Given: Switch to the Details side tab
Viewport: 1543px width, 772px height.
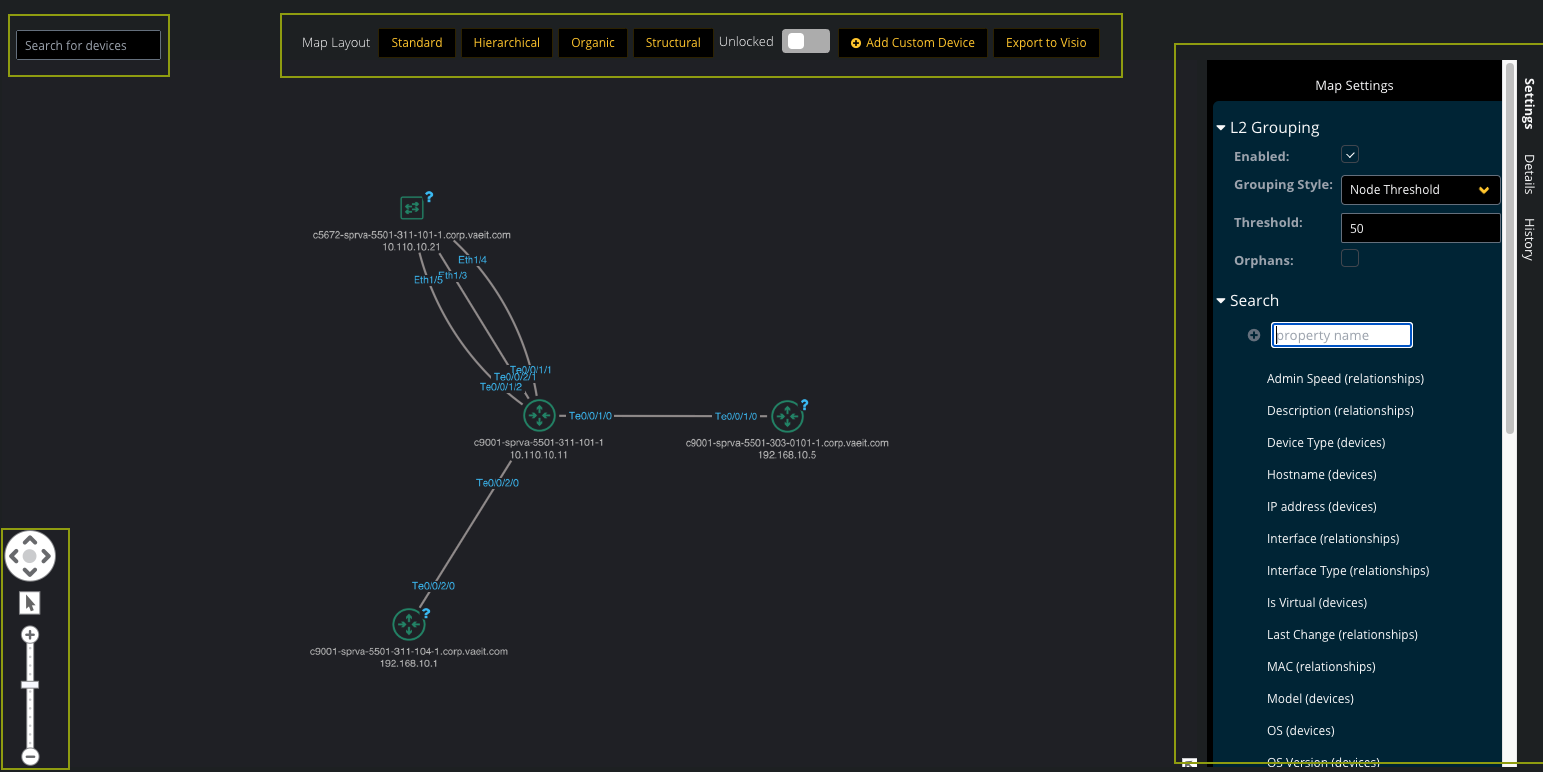Looking at the screenshot, I should click(1528, 174).
